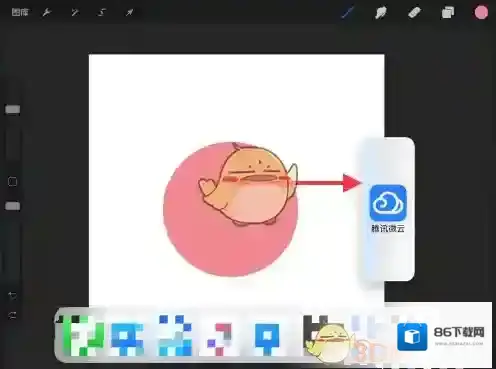This screenshot has height=369, width=496.
Task: Activate the Selection S-ribbon tool
Action: click(x=102, y=13)
